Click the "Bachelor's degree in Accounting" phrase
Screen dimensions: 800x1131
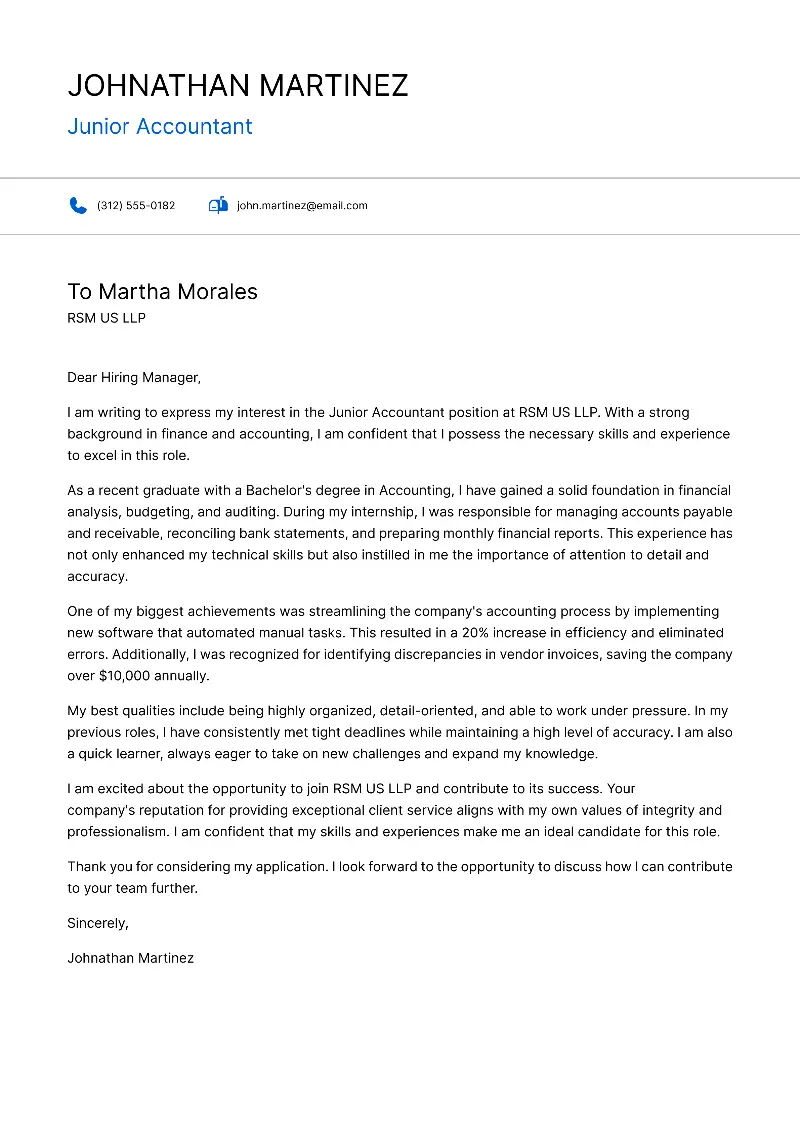coord(350,491)
